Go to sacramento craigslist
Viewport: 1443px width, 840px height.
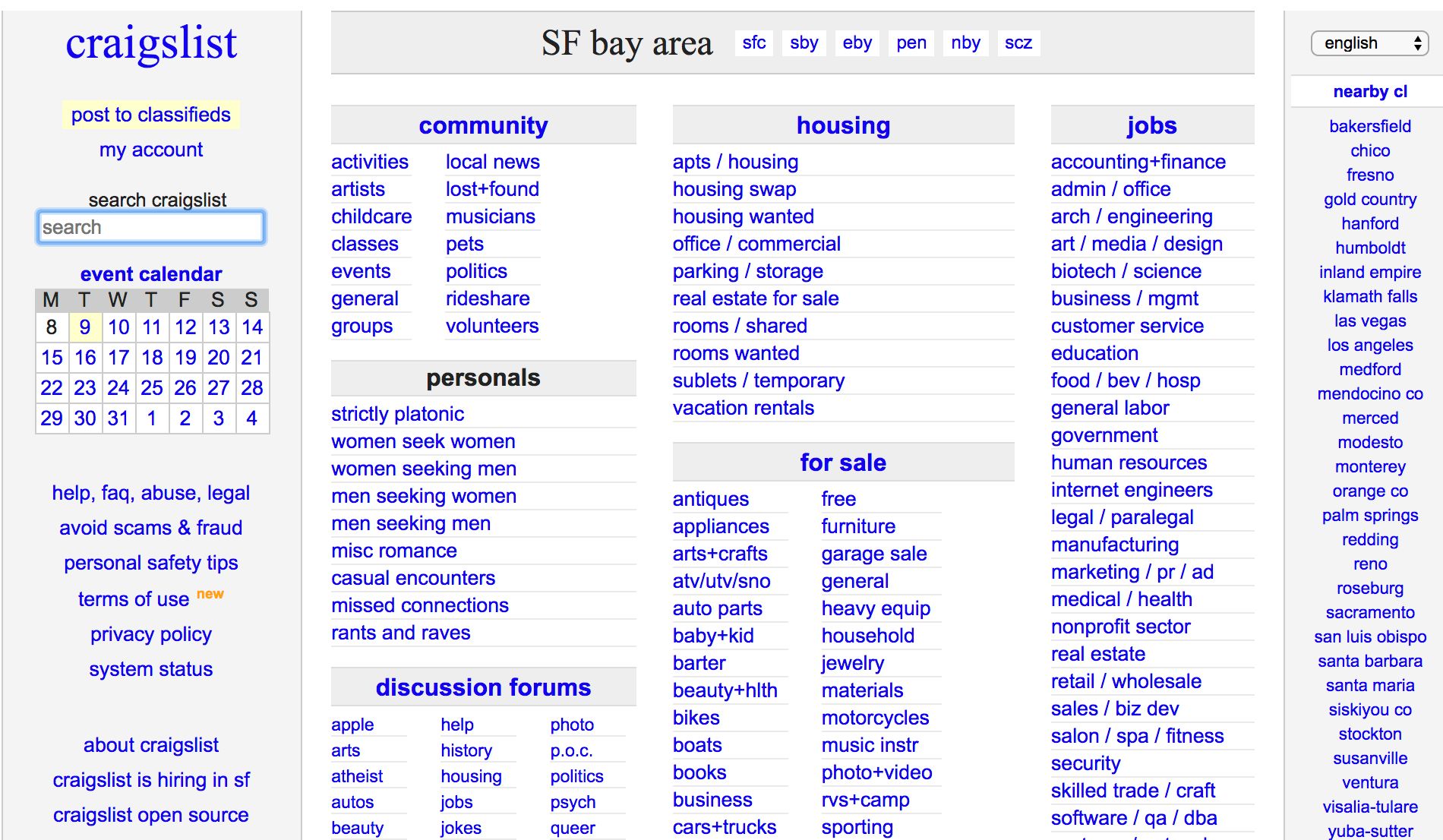click(x=1370, y=612)
